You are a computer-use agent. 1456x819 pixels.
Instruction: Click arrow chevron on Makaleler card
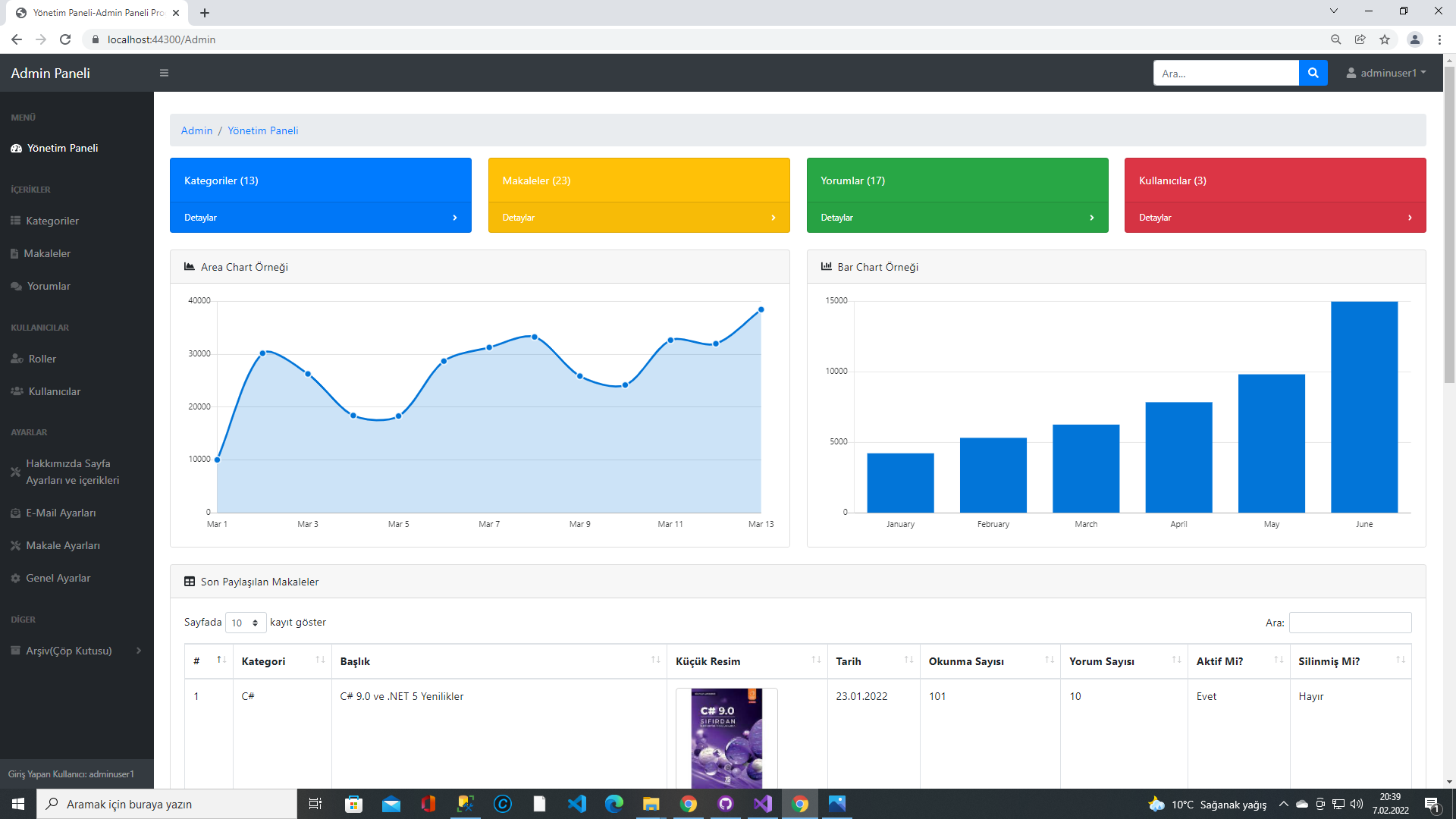pos(773,218)
